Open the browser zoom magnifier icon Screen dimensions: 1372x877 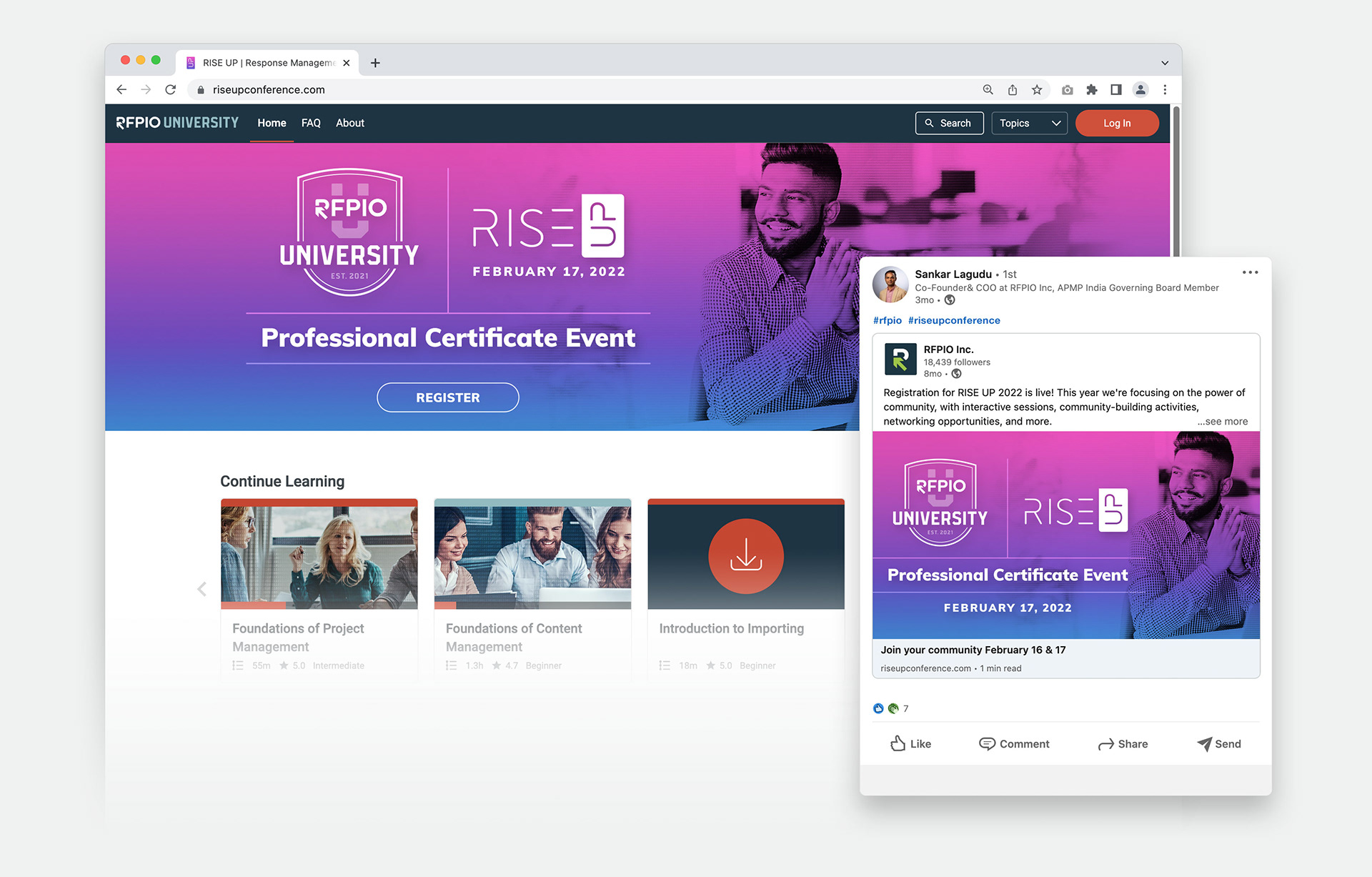(988, 89)
